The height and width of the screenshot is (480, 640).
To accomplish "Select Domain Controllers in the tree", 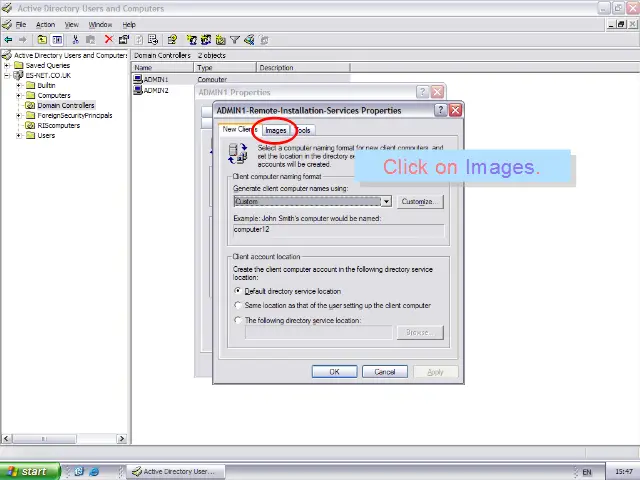I will coord(66,105).
